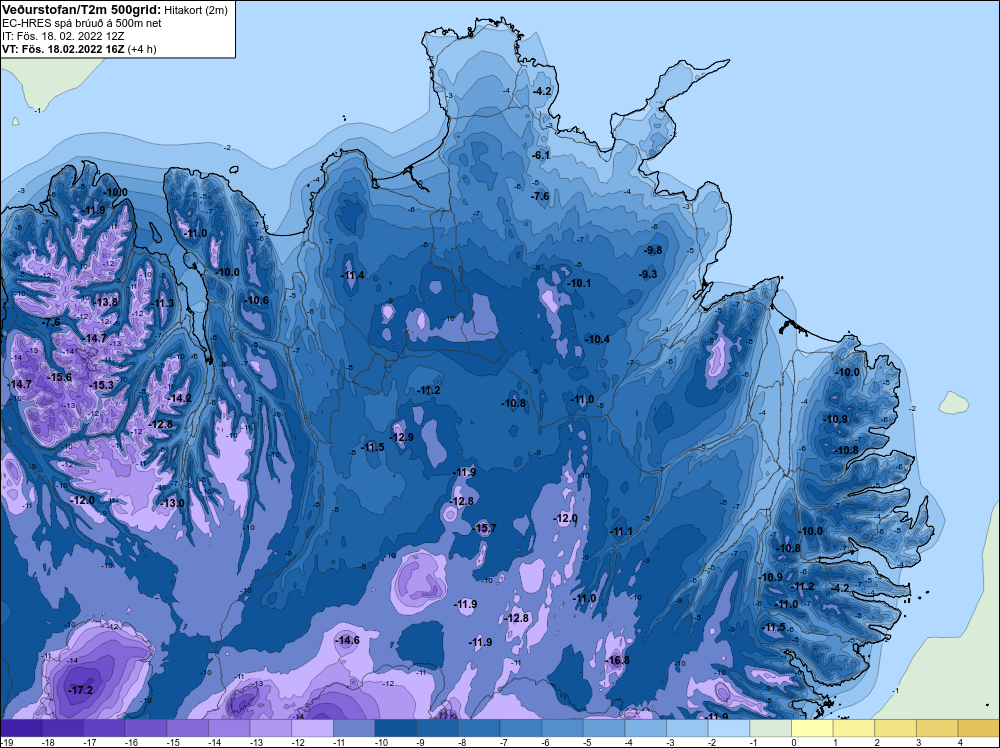Click the -10.6 temperature label
This screenshot has width=1000, height=748.
pyautogui.click(x=256, y=300)
